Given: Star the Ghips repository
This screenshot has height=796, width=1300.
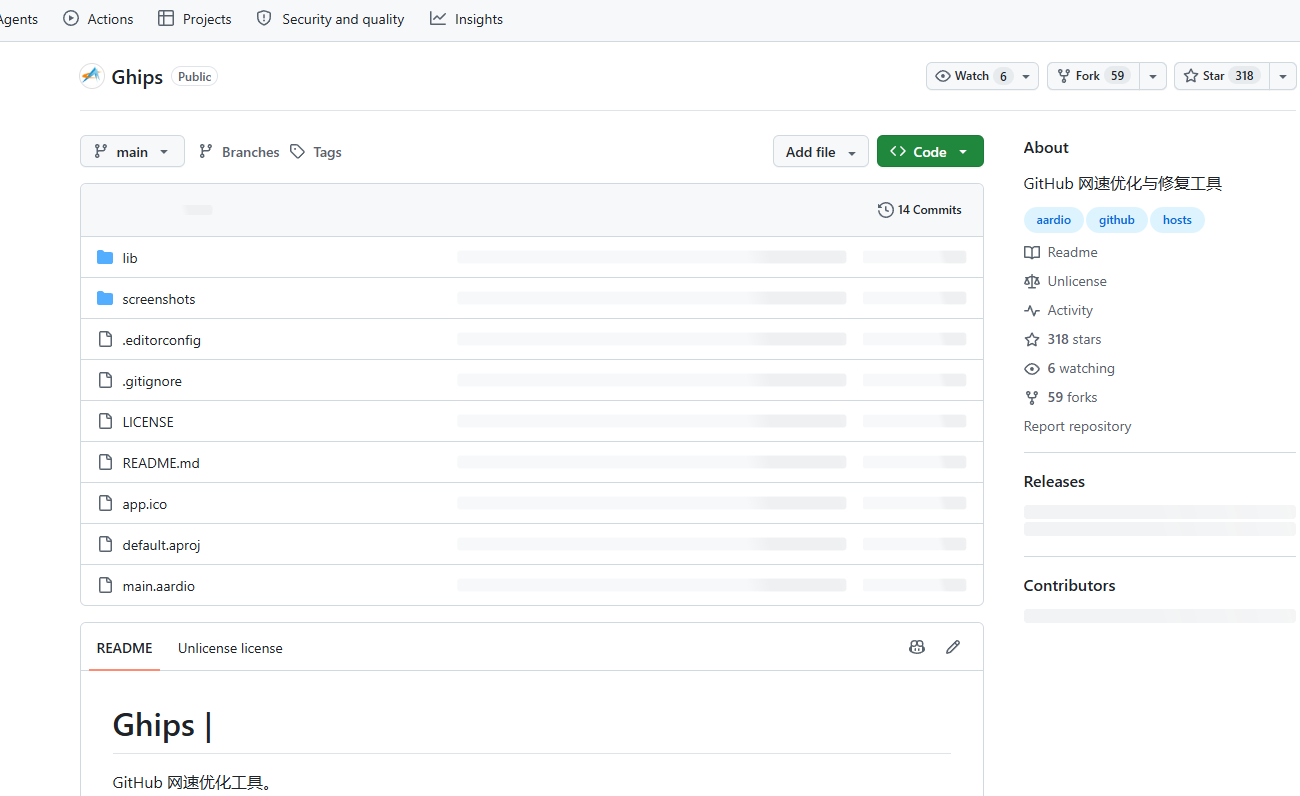Looking at the screenshot, I should tap(1222, 76).
